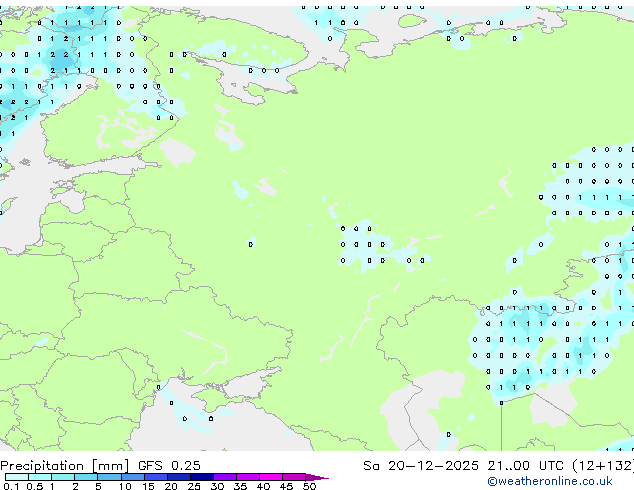Click the '30' legend label
Viewport: 634px width, 490px height.
pyautogui.click(x=217, y=486)
